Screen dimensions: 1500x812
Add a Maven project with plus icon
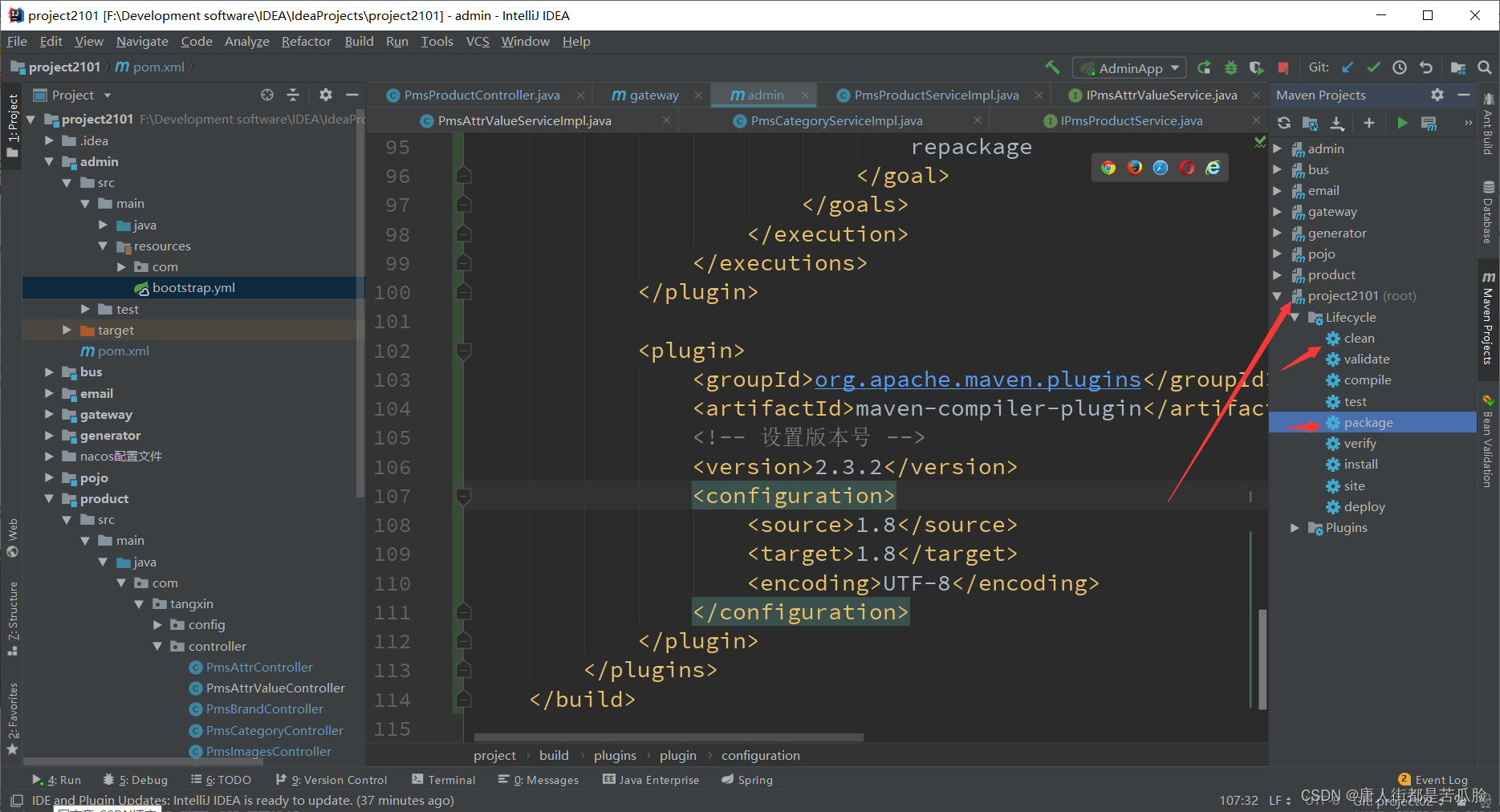[x=1369, y=123]
